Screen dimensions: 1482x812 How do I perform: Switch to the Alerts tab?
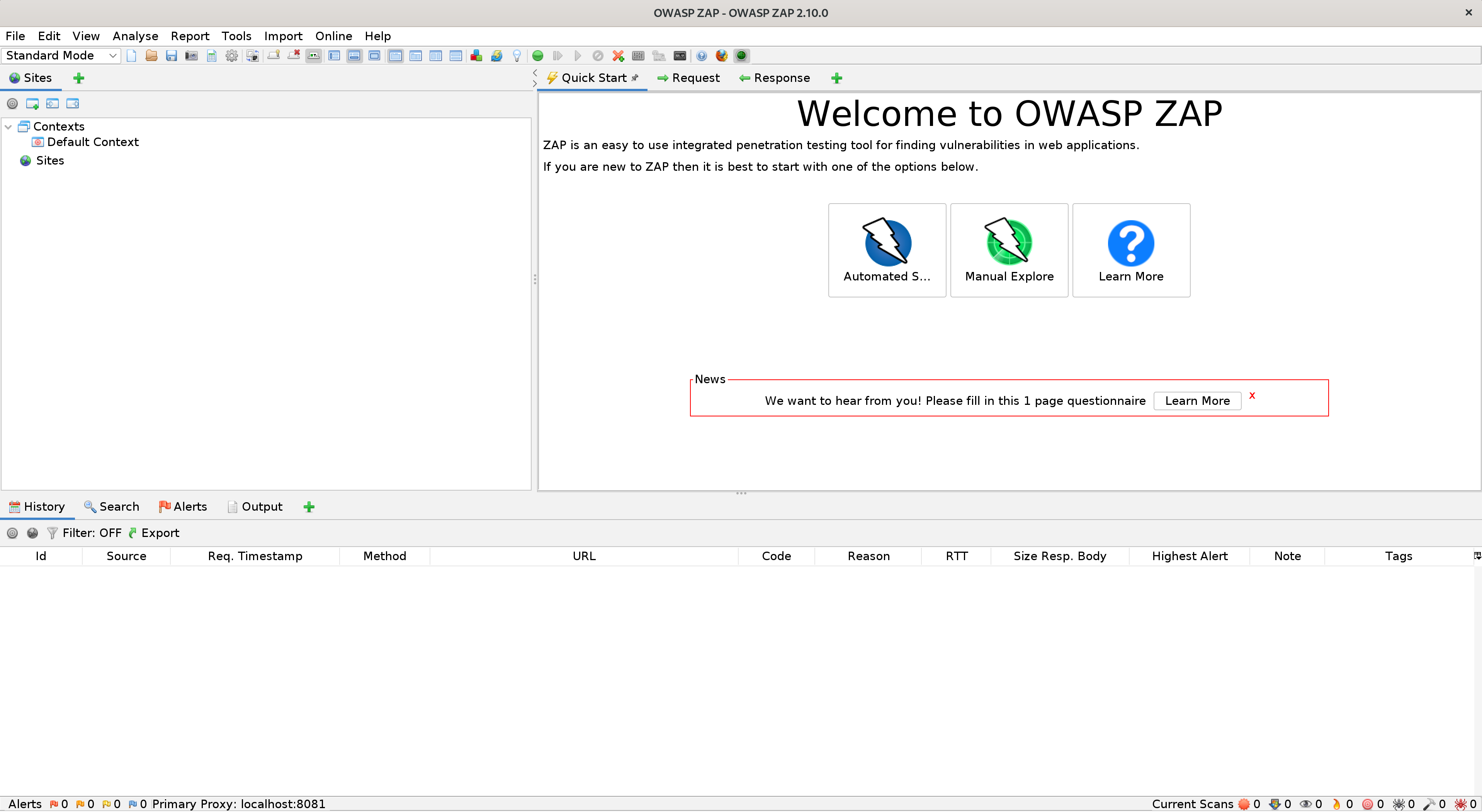click(x=183, y=507)
